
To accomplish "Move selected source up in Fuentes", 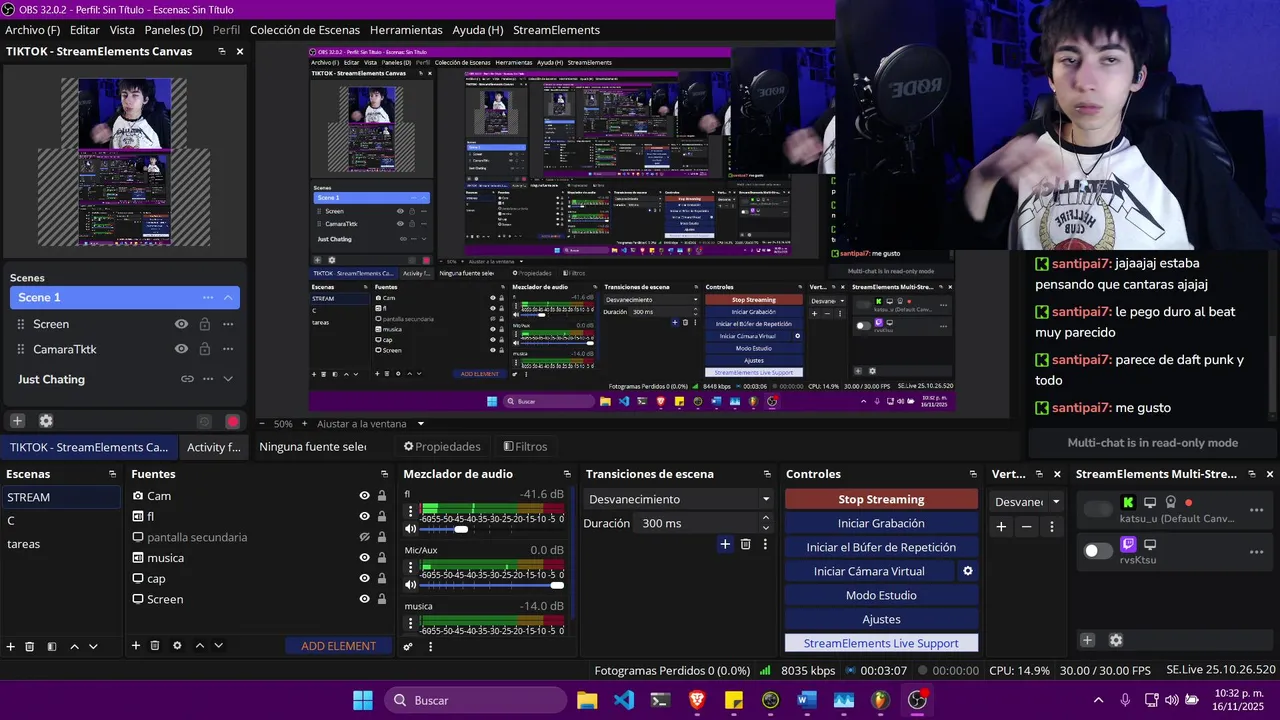I will coord(199,646).
